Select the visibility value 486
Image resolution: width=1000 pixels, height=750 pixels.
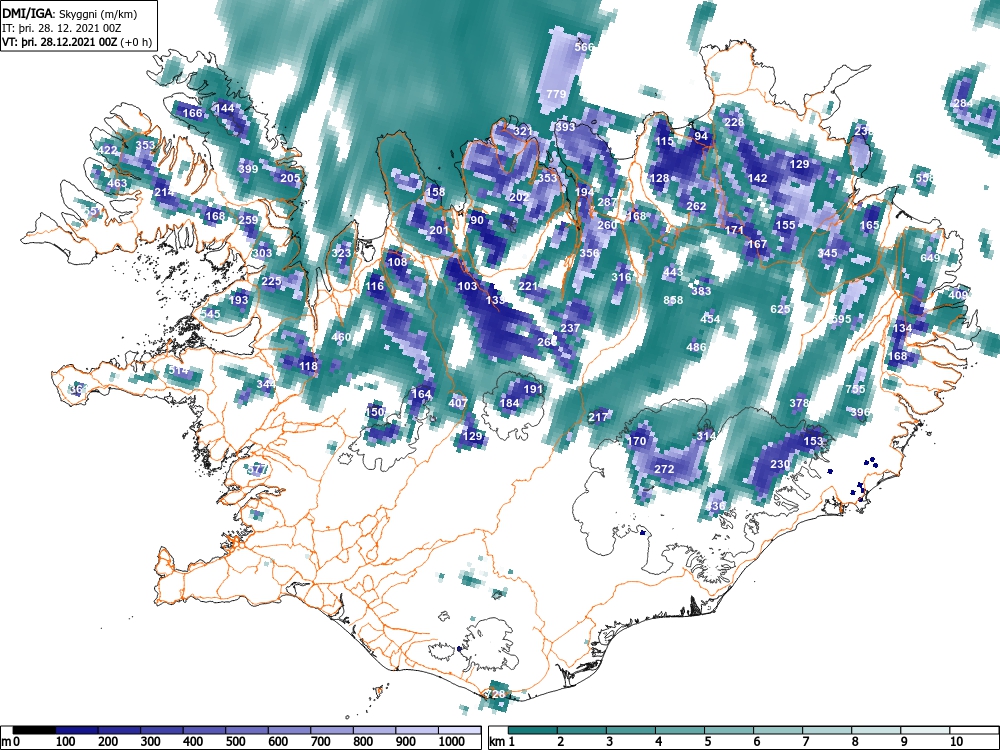click(696, 346)
